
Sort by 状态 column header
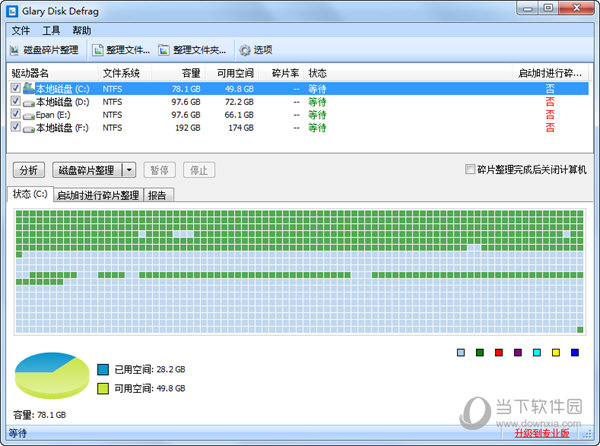pos(409,73)
